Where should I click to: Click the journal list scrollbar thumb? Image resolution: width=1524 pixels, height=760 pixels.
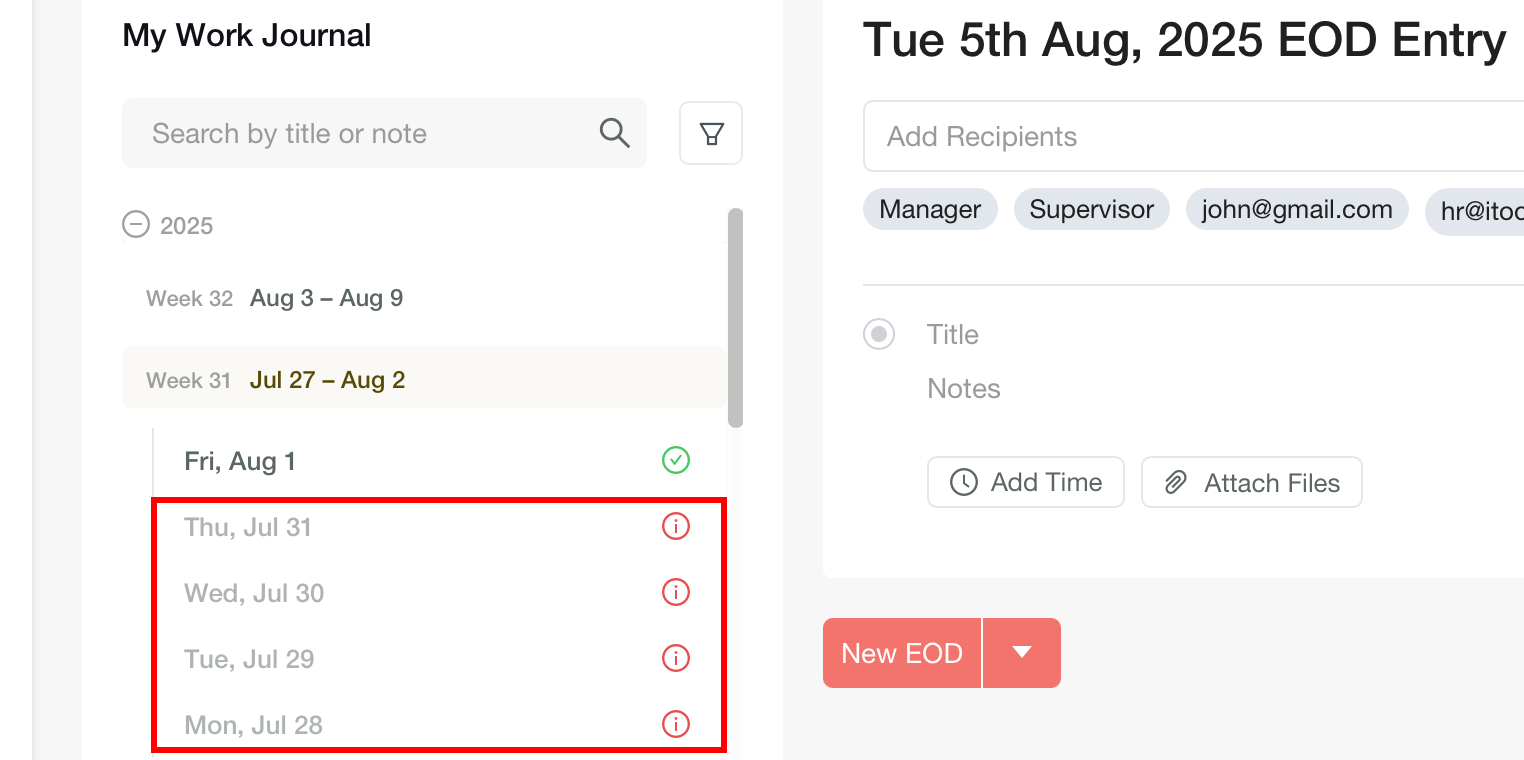tap(735, 317)
